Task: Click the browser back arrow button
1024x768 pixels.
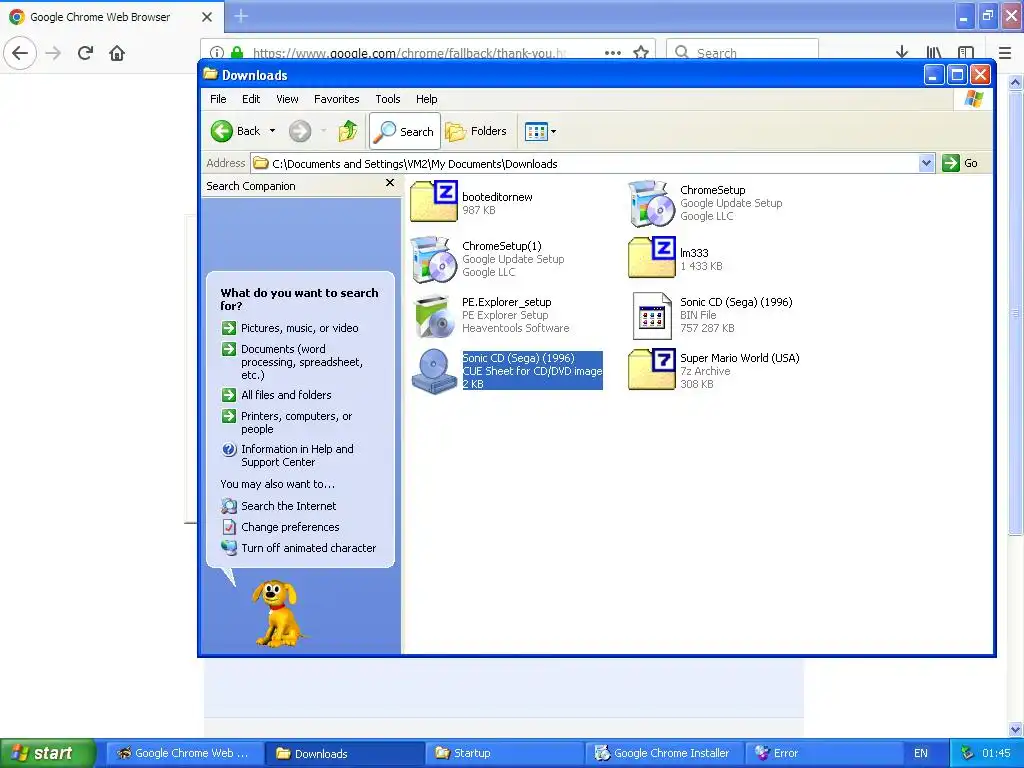Action: click(20, 53)
